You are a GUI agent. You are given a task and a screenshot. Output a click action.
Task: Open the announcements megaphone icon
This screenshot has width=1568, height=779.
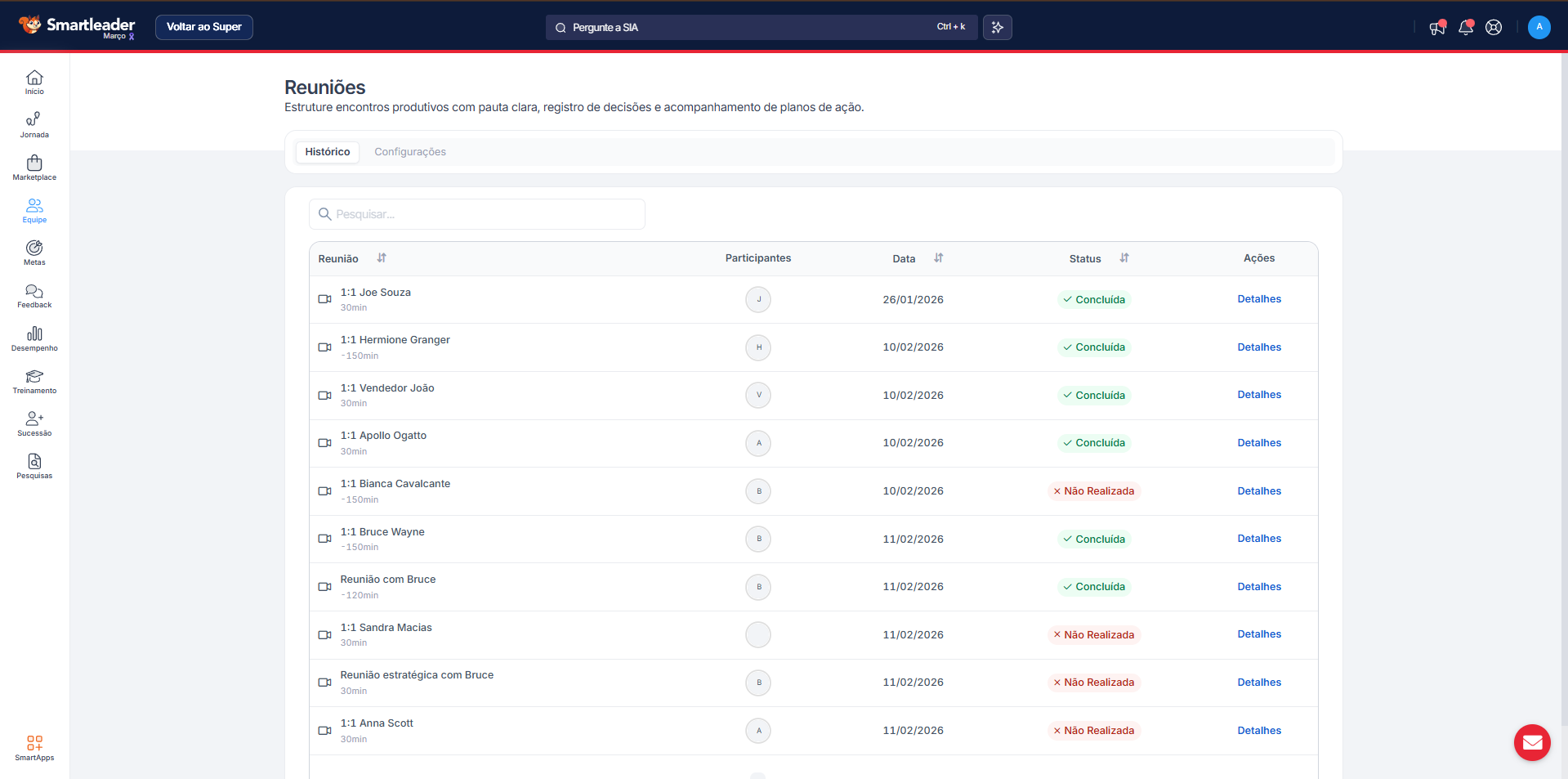tap(1437, 27)
